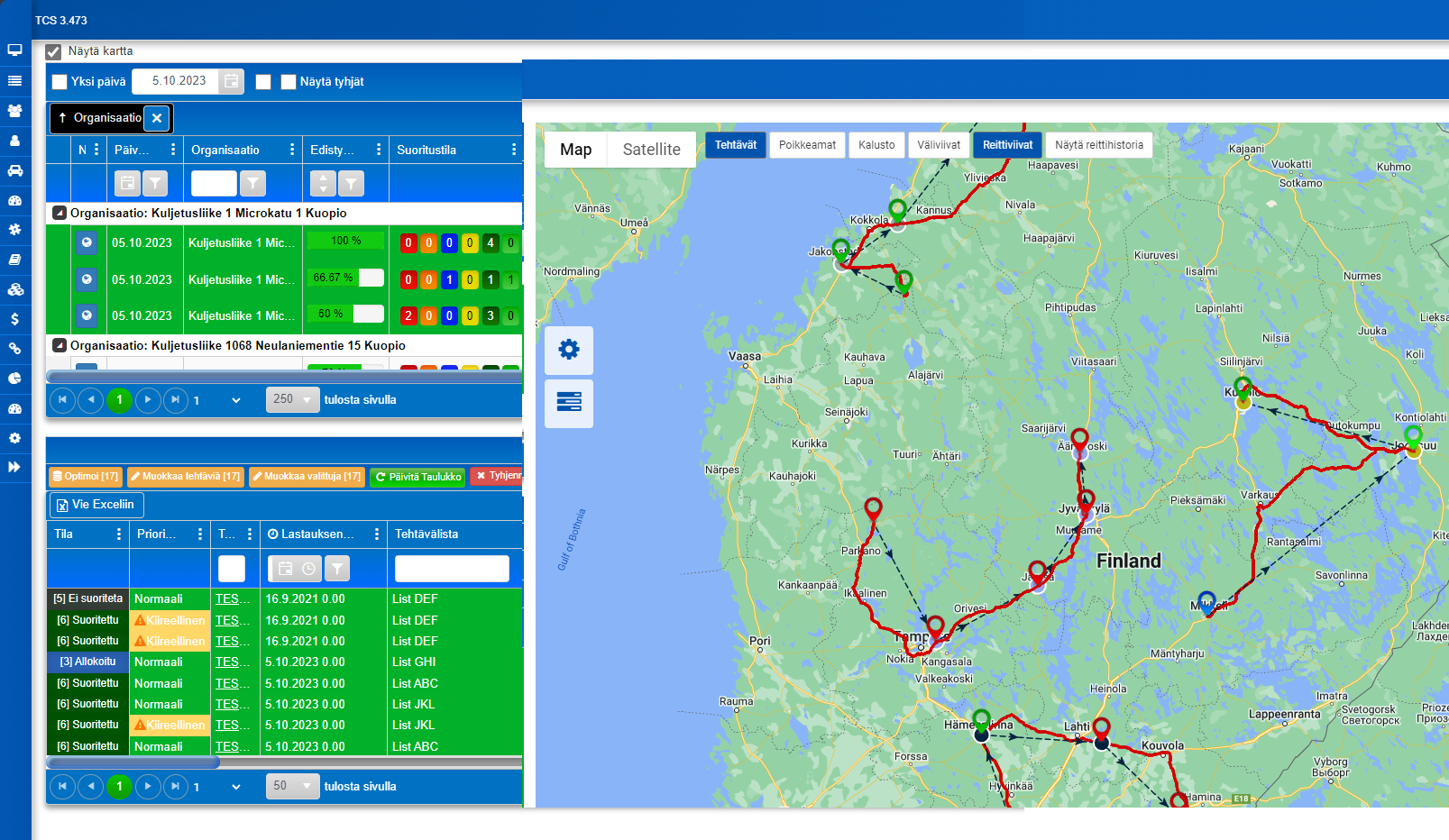The width and height of the screenshot is (1449, 840).
Task: Open the puzzle piece icon in sidebar
Action: pyautogui.click(x=14, y=230)
